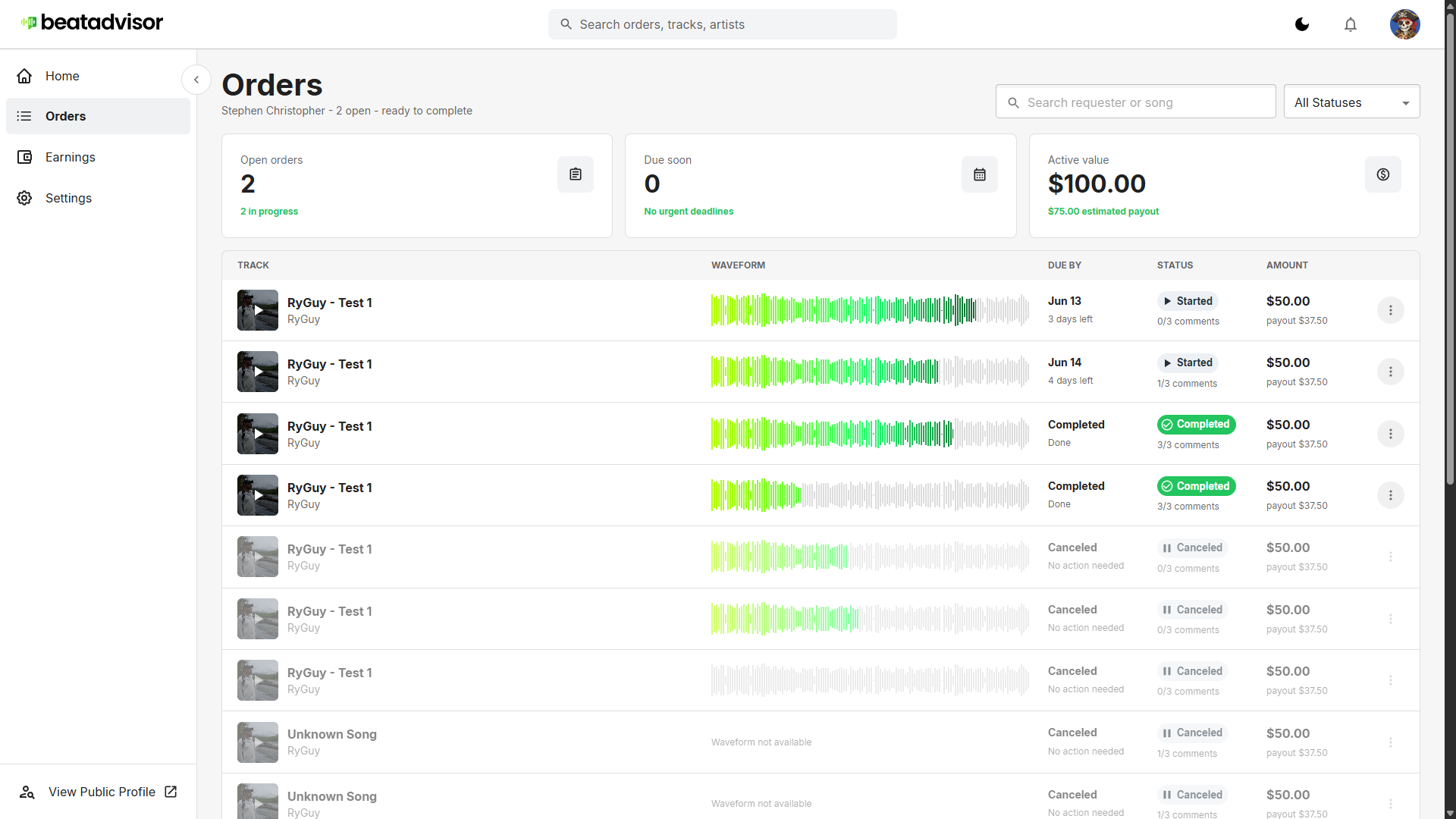Screen dimensions: 1456x819
Task: Open more options for first Unknown Song order
Action: click(1390, 742)
